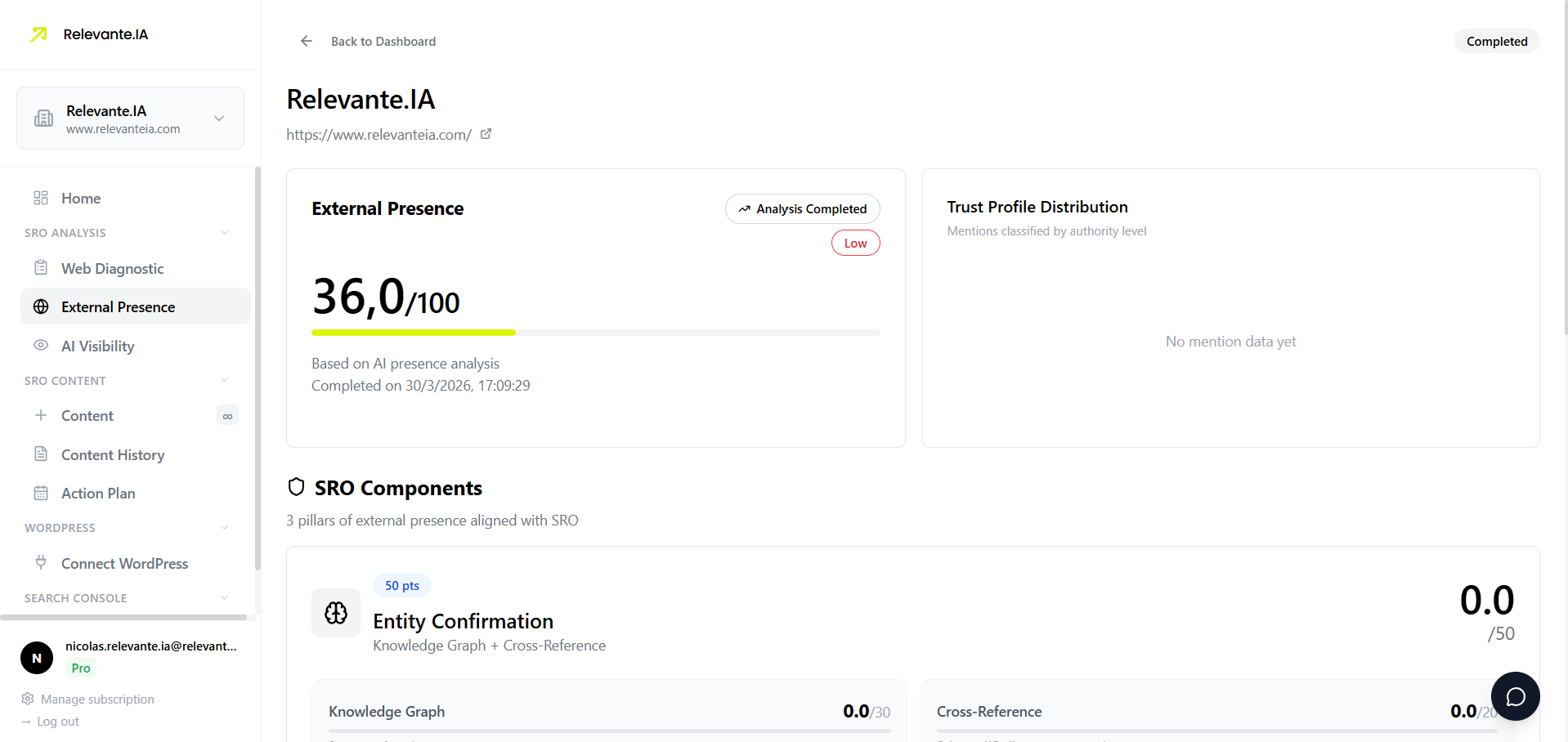The image size is (1568, 742).
Task: Click the Entity Confirmation brain icon
Action: (335, 613)
